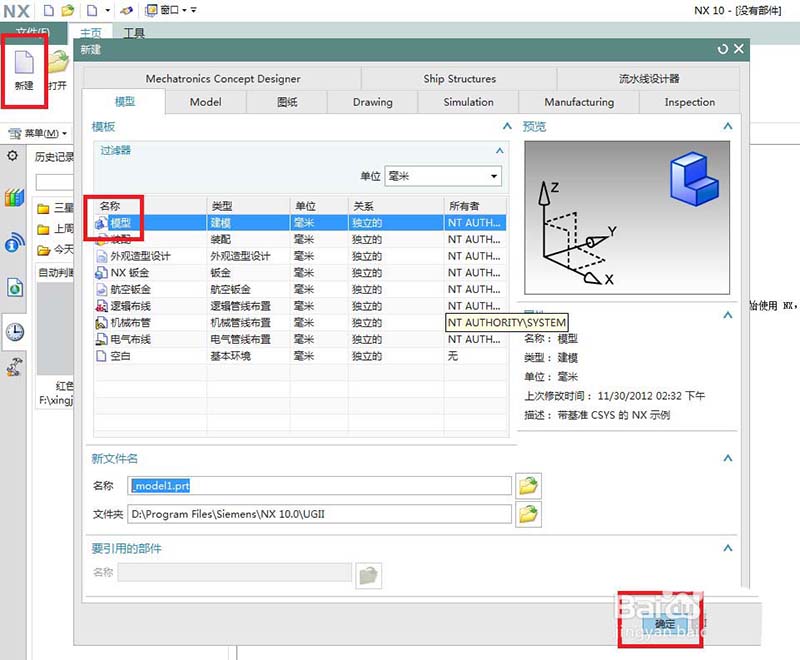Open the reuse library books icon in sidebar
The height and width of the screenshot is (660, 800).
pyautogui.click(x=14, y=197)
